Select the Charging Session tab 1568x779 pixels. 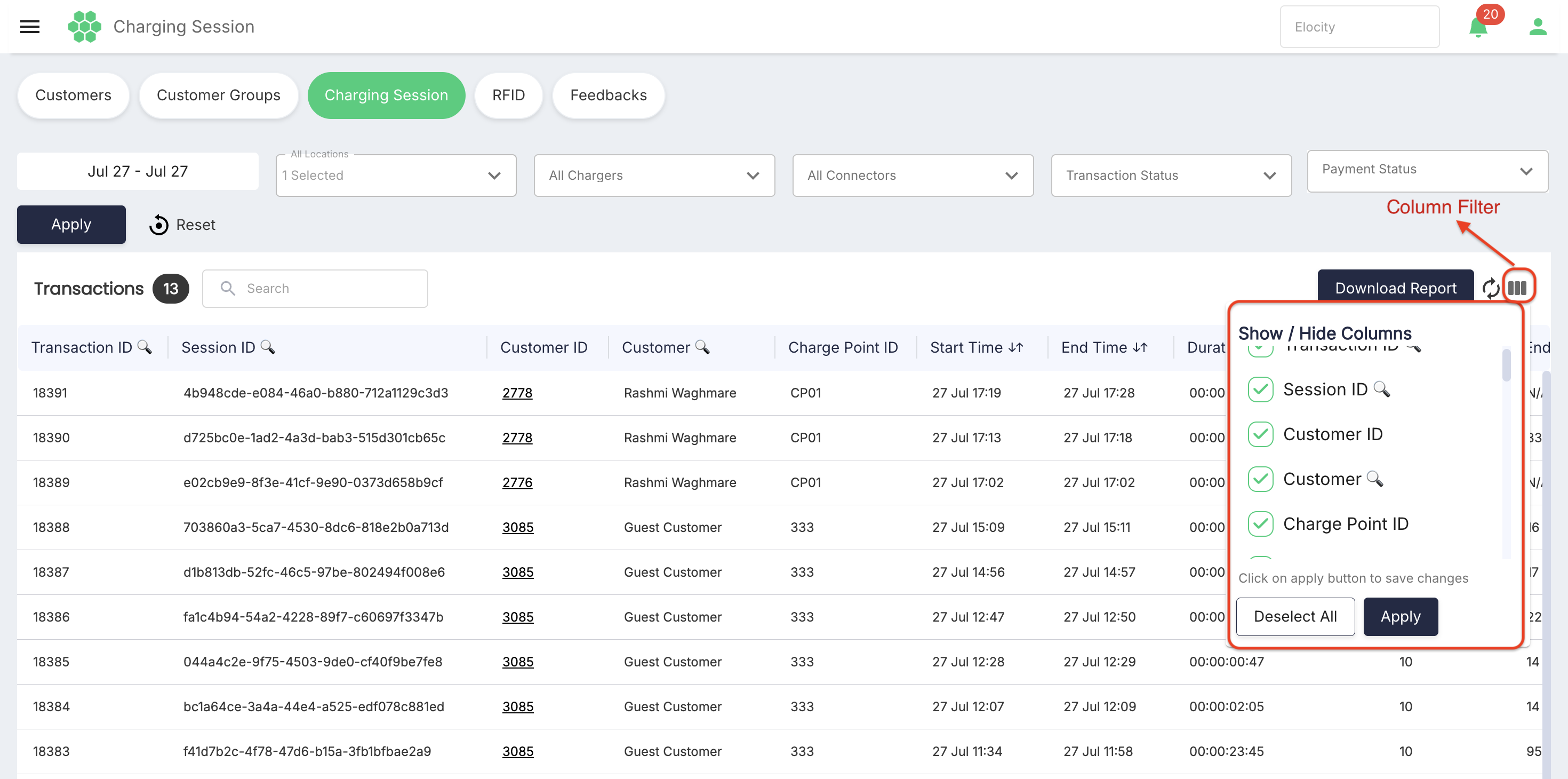(x=387, y=95)
